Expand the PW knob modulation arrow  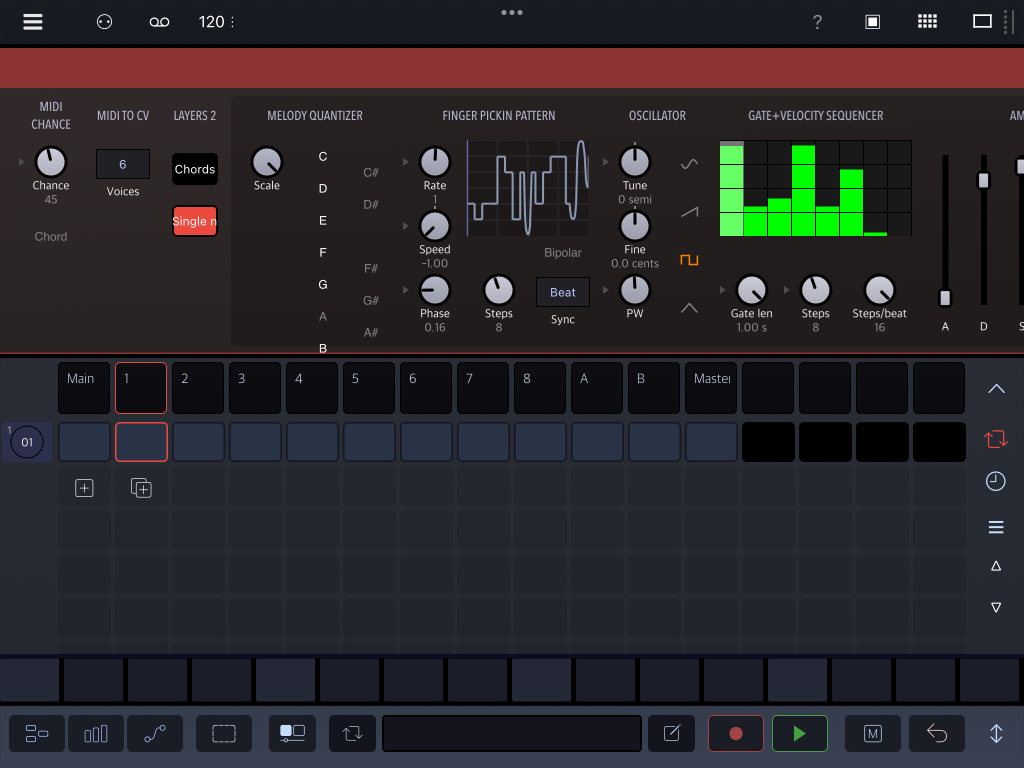[605, 290]
